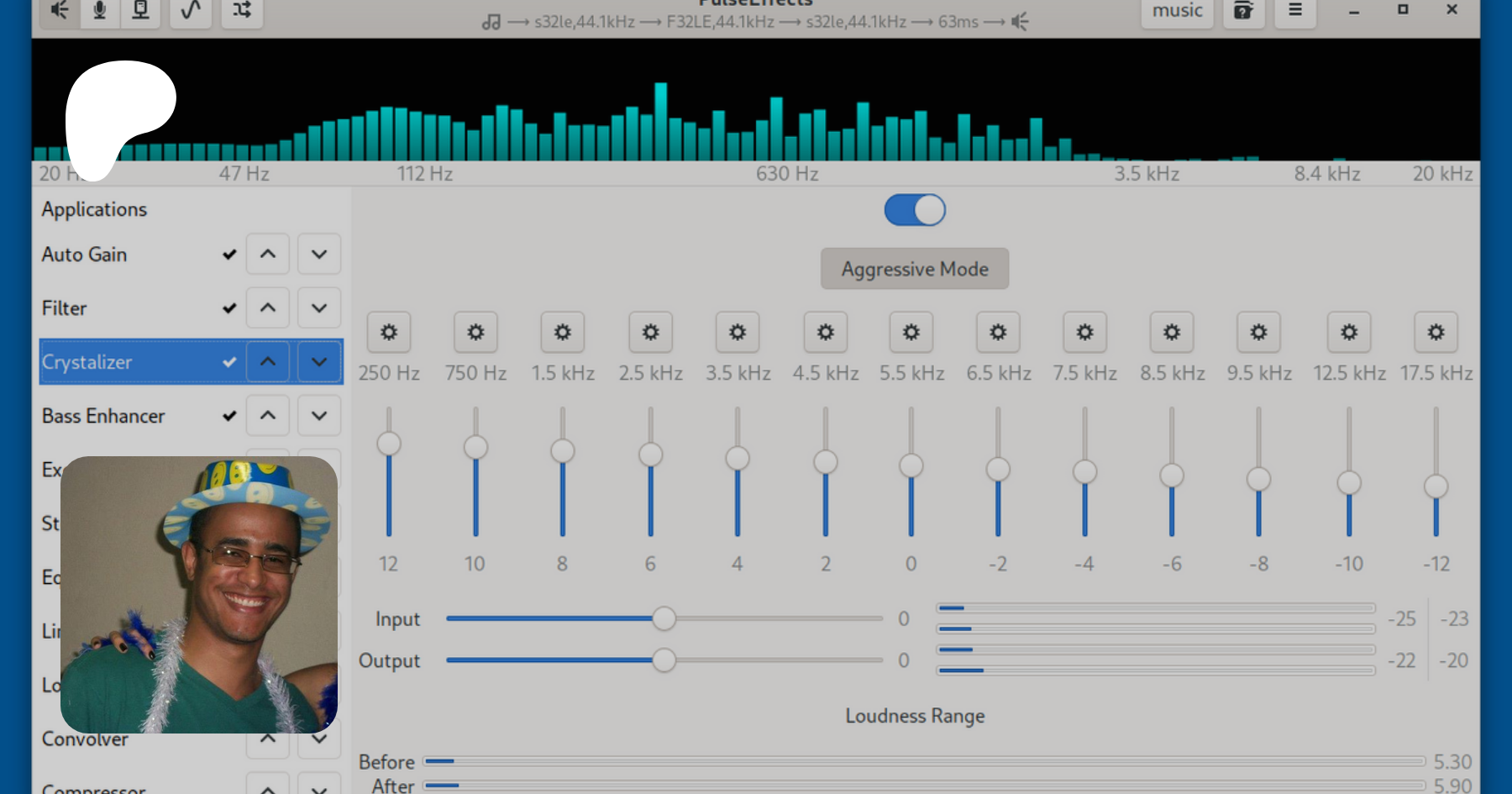Select Auto Gain in the plugin list
This screenshot has height=794, width=1512.
(x=85, y=255)
